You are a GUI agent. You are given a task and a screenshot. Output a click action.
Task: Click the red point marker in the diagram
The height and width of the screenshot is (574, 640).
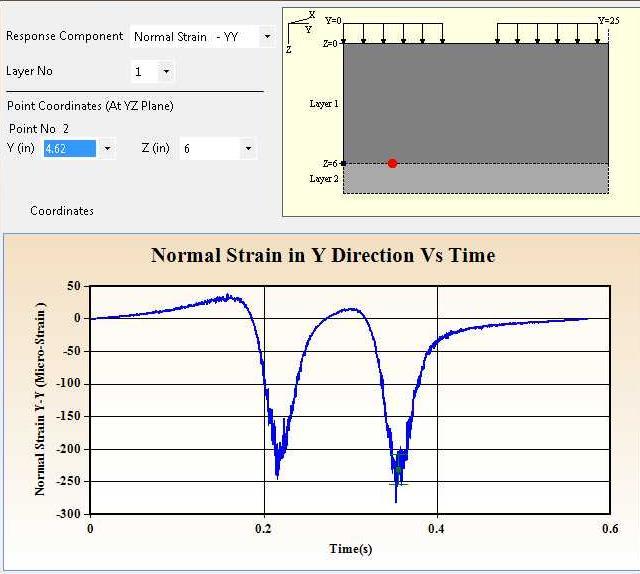[392, 163]
